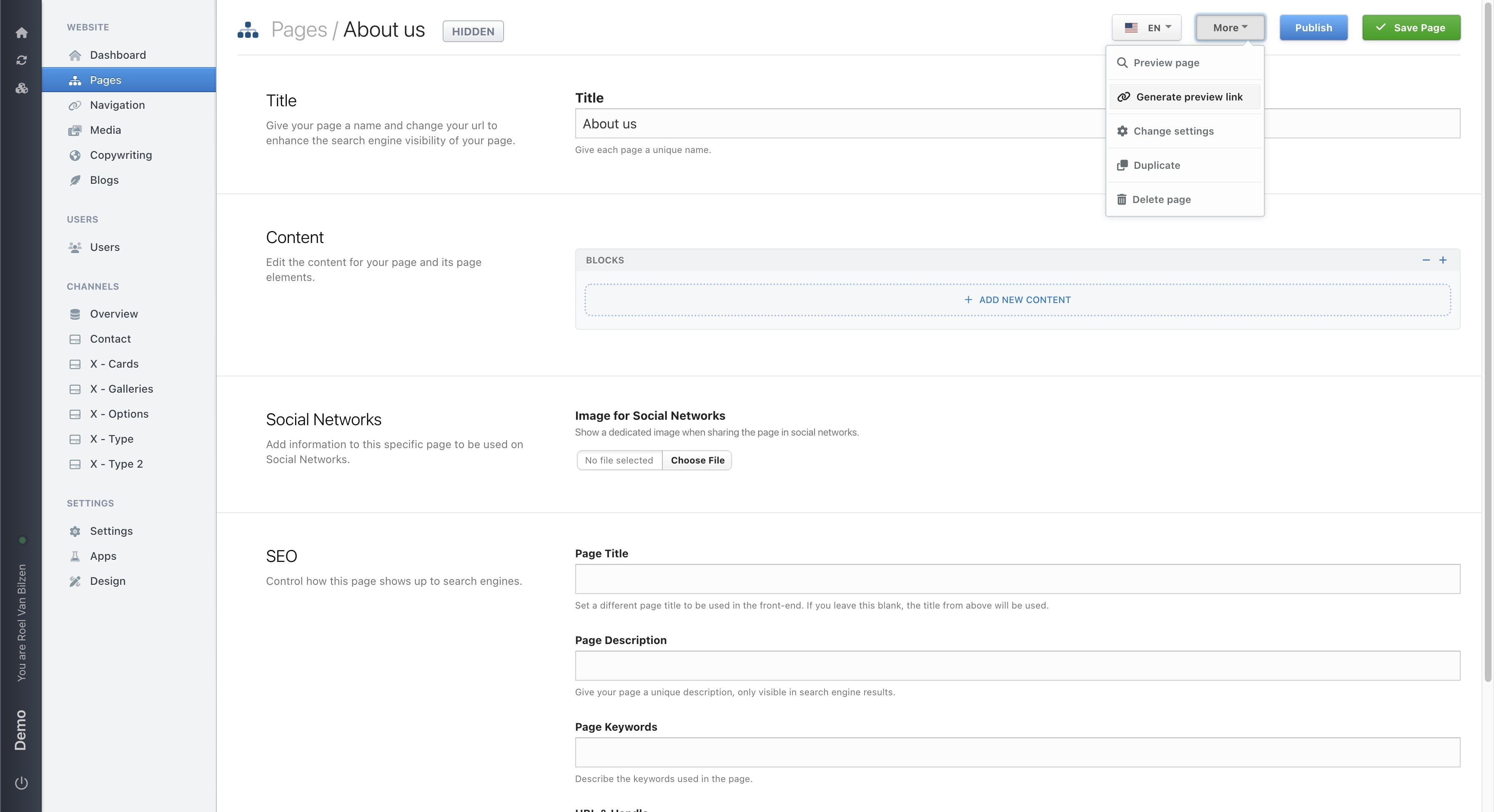This screenshot has width=1494, height=812.
Task: Toggle the HIDDEN badge next to About us
Action: click(x=473, y=31)
